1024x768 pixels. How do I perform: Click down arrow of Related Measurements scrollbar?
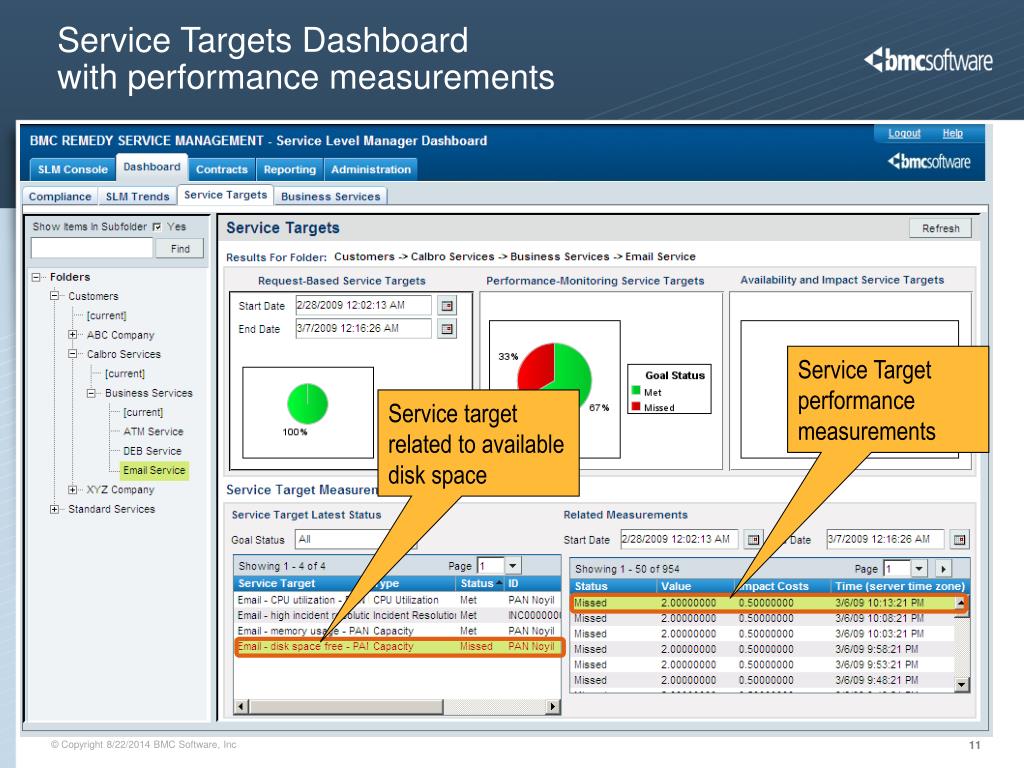pyautogui.click(x=961, y=684)
